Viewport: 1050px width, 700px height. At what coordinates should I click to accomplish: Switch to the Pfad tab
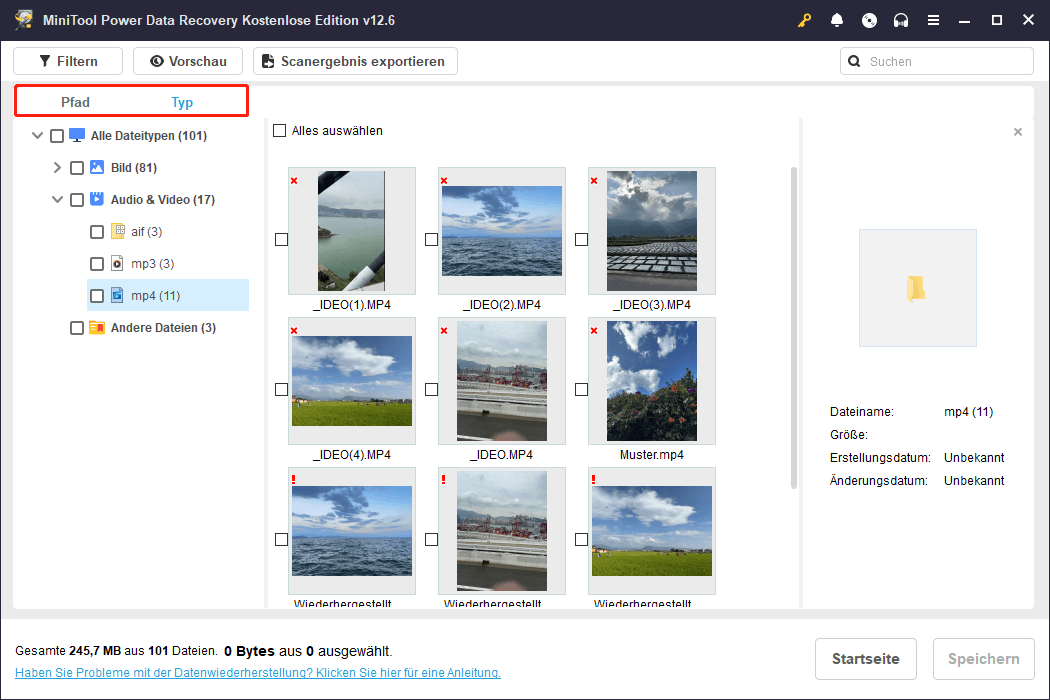pyautogui.click(x=75, y=102)
